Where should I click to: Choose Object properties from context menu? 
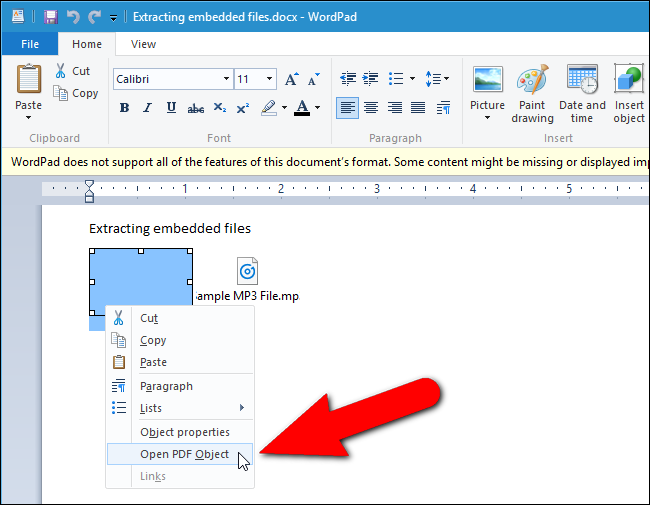pyautogui.click(x=180, y=432)
